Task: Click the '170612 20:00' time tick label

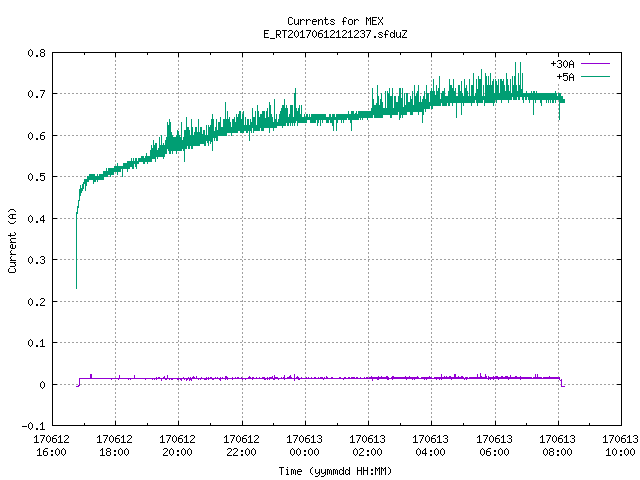Action: [x=178, y=445]
